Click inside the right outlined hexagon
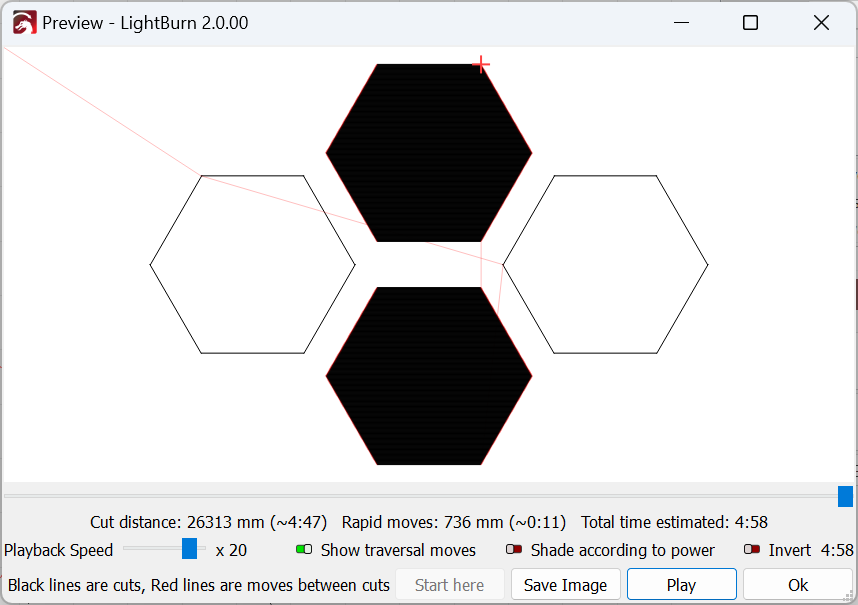The image size is (858, 605). point(605,264)
